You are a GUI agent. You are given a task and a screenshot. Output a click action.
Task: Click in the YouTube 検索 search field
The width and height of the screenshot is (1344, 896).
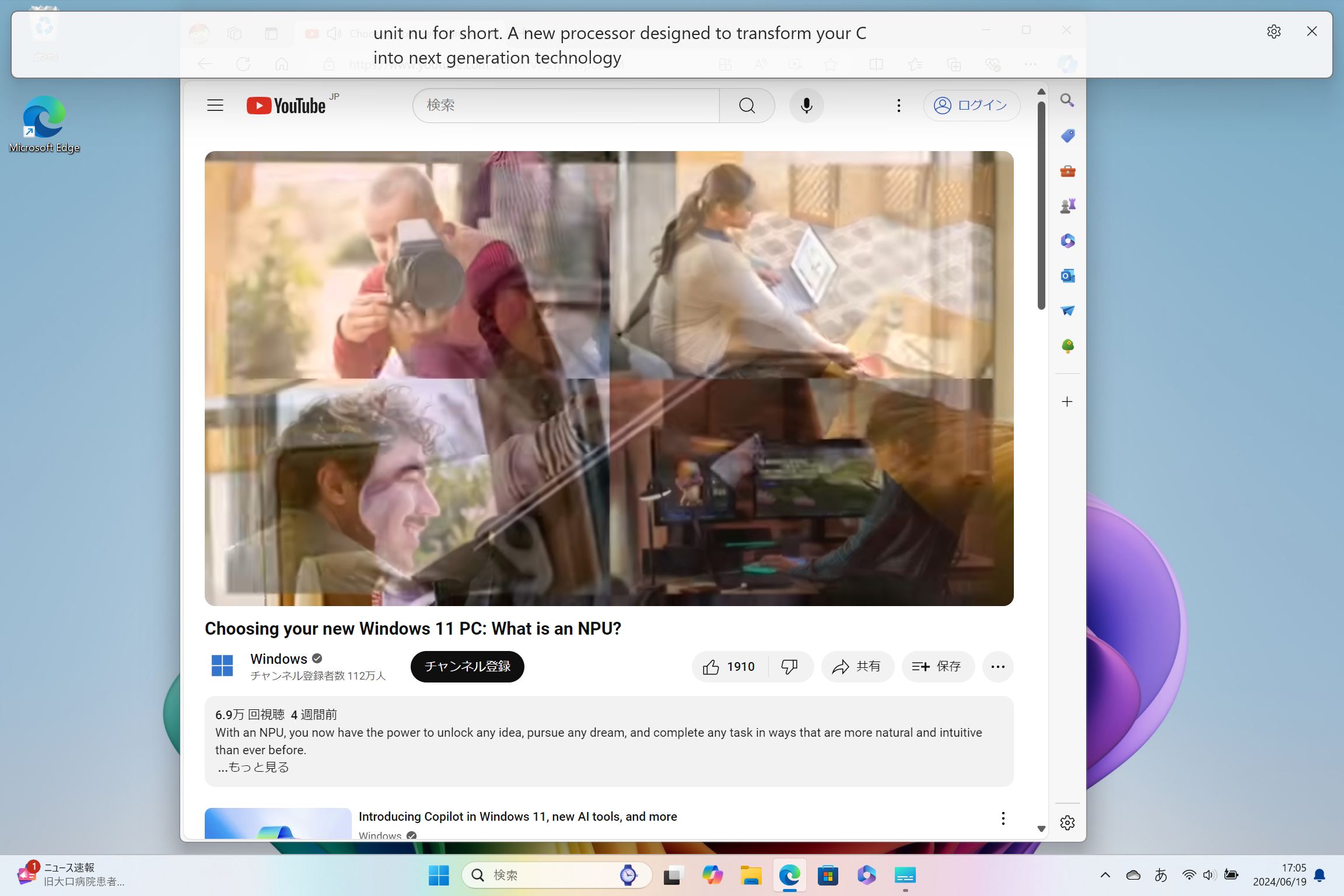click(x=566, y=106)
